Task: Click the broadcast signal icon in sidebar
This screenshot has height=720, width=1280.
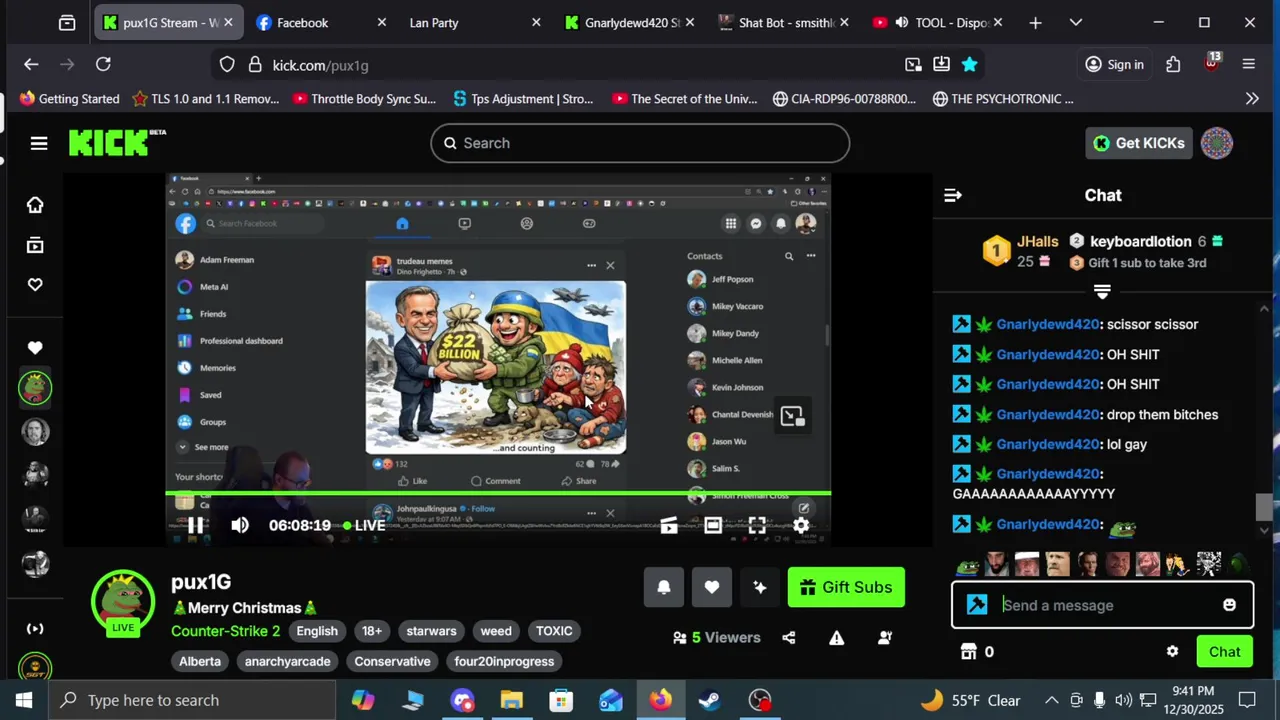Action: (35, 629)
